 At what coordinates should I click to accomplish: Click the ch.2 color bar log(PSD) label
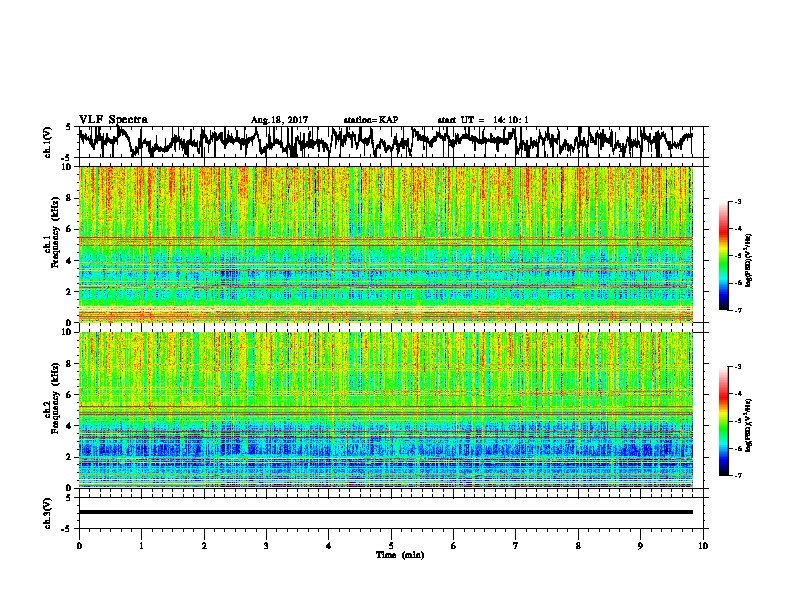748,426
